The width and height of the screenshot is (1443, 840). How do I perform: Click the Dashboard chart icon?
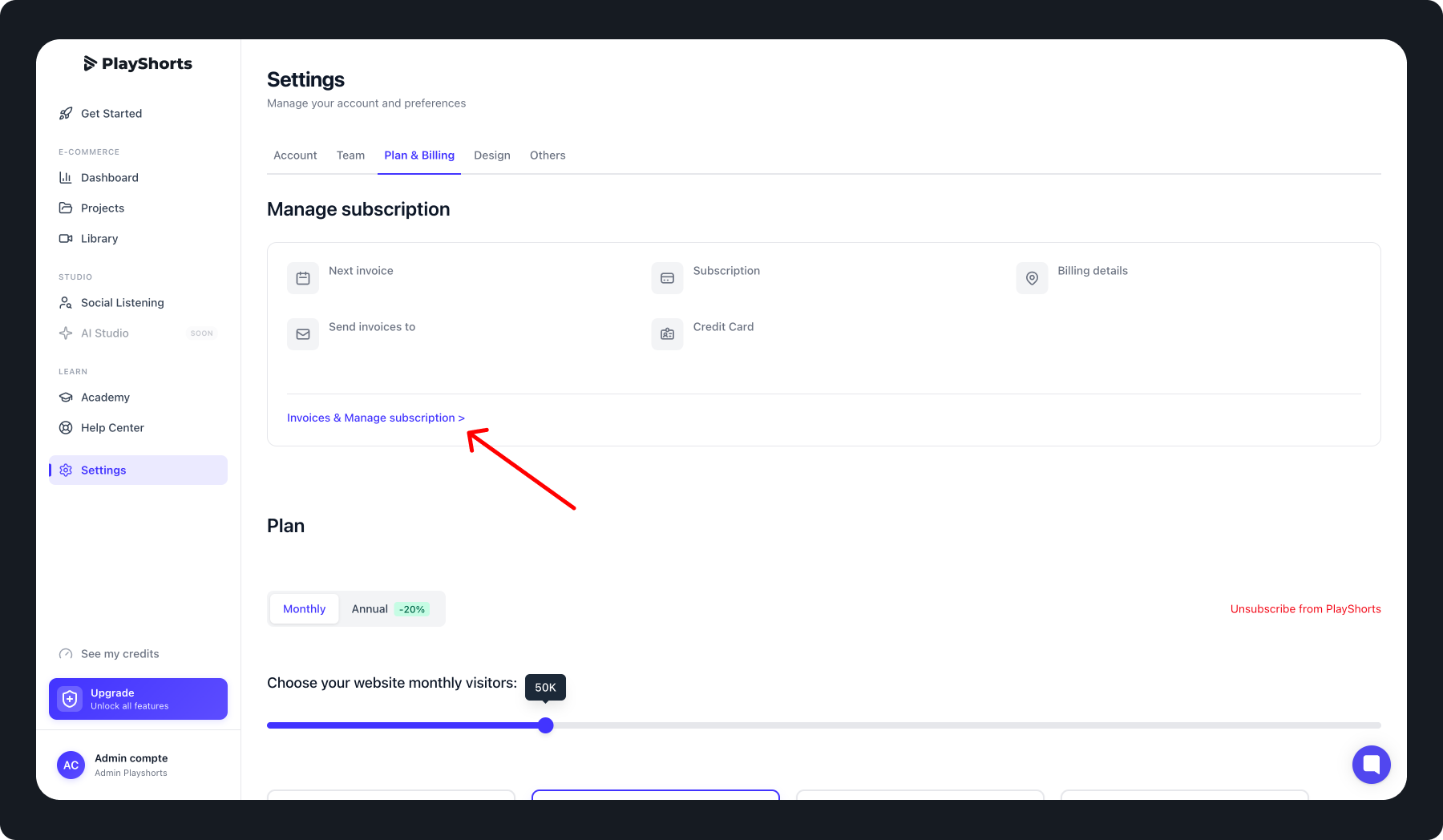pos(66,178)
